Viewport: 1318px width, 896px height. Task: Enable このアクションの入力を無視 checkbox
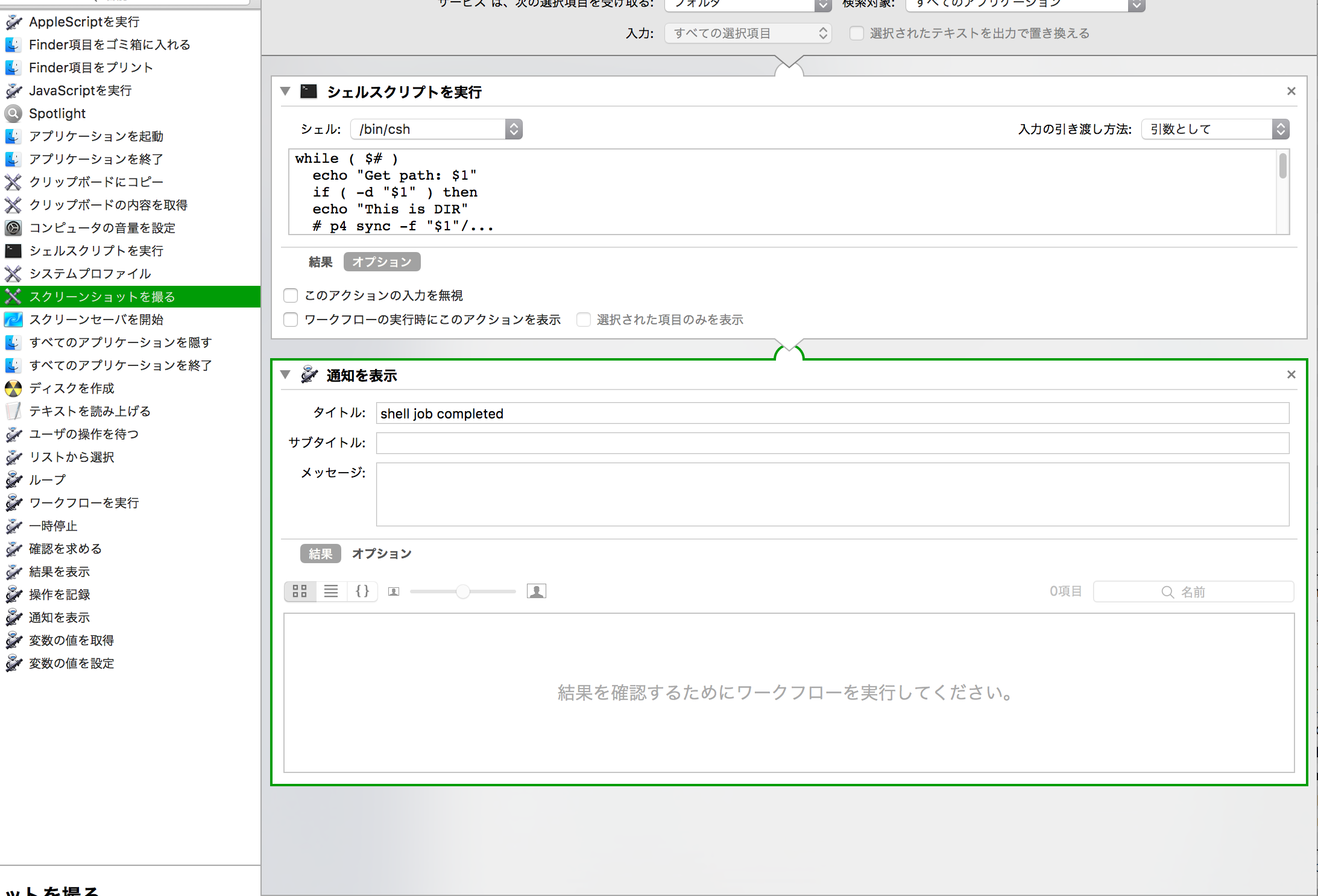(291, 295)
